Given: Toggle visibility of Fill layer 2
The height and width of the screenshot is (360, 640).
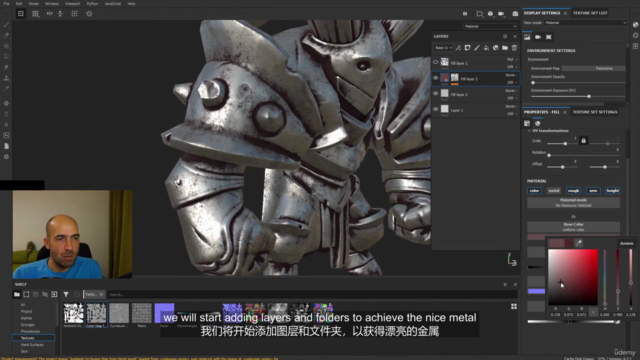Looking at the screenshot, I should click(436, 93).
